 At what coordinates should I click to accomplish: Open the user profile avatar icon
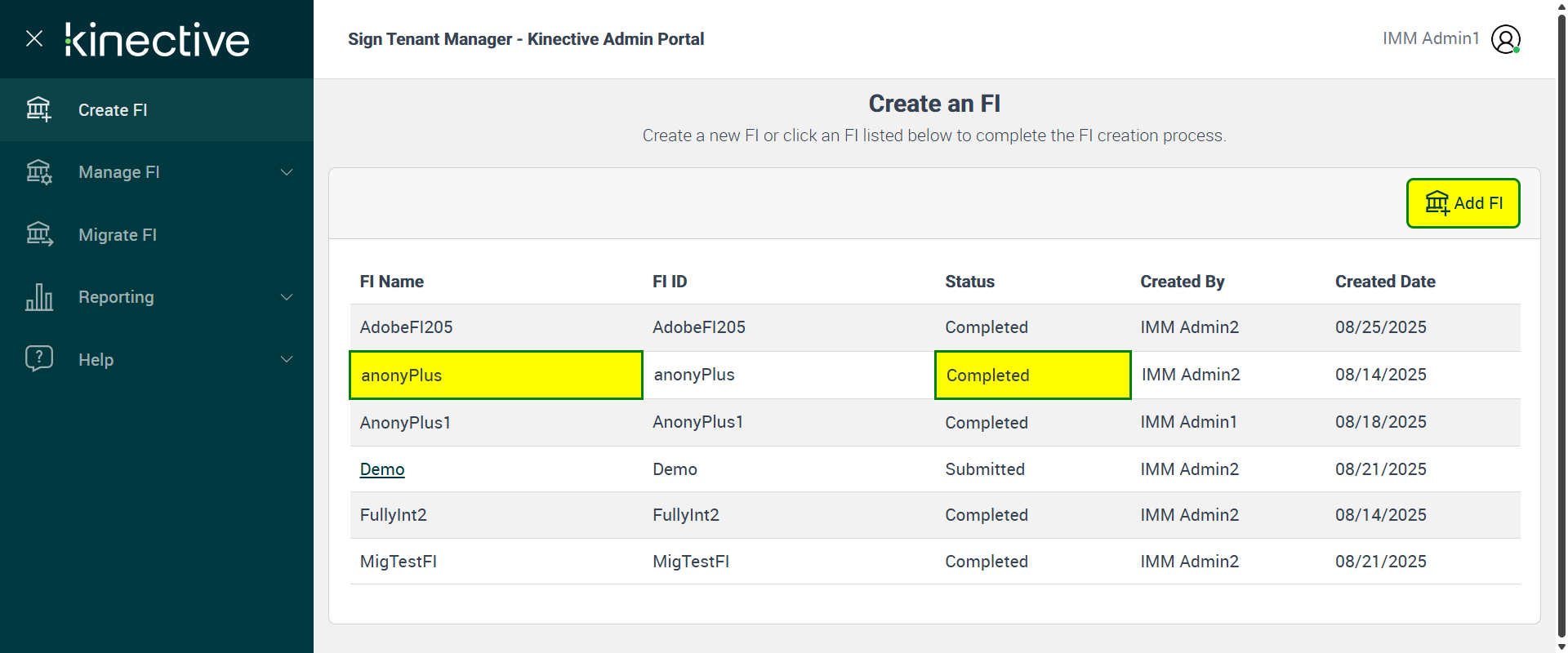(1505, 39)
